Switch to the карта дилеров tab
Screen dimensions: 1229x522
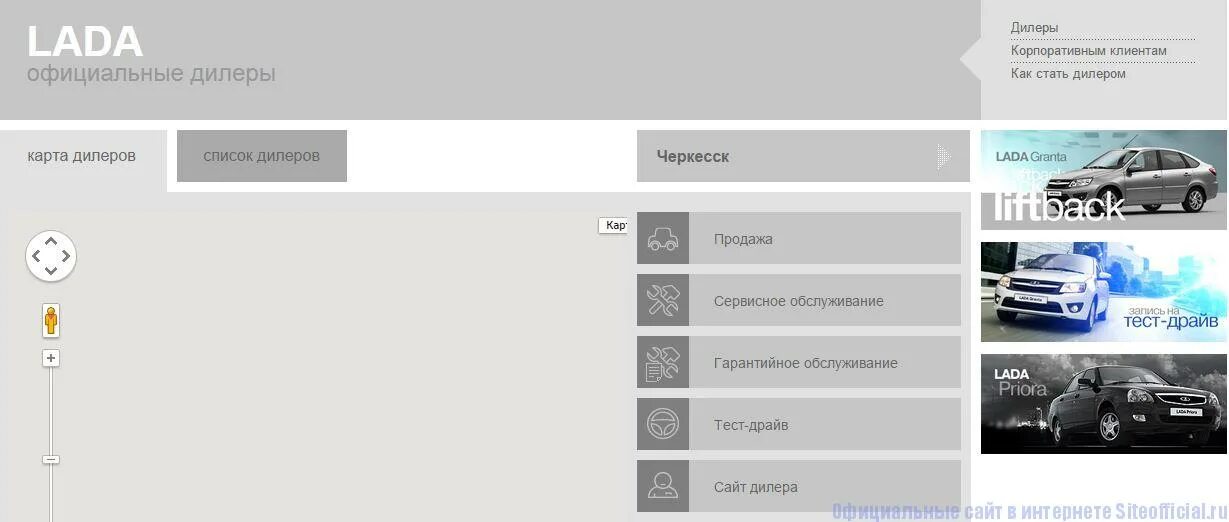pyautogui.click(x=83, y=156)
